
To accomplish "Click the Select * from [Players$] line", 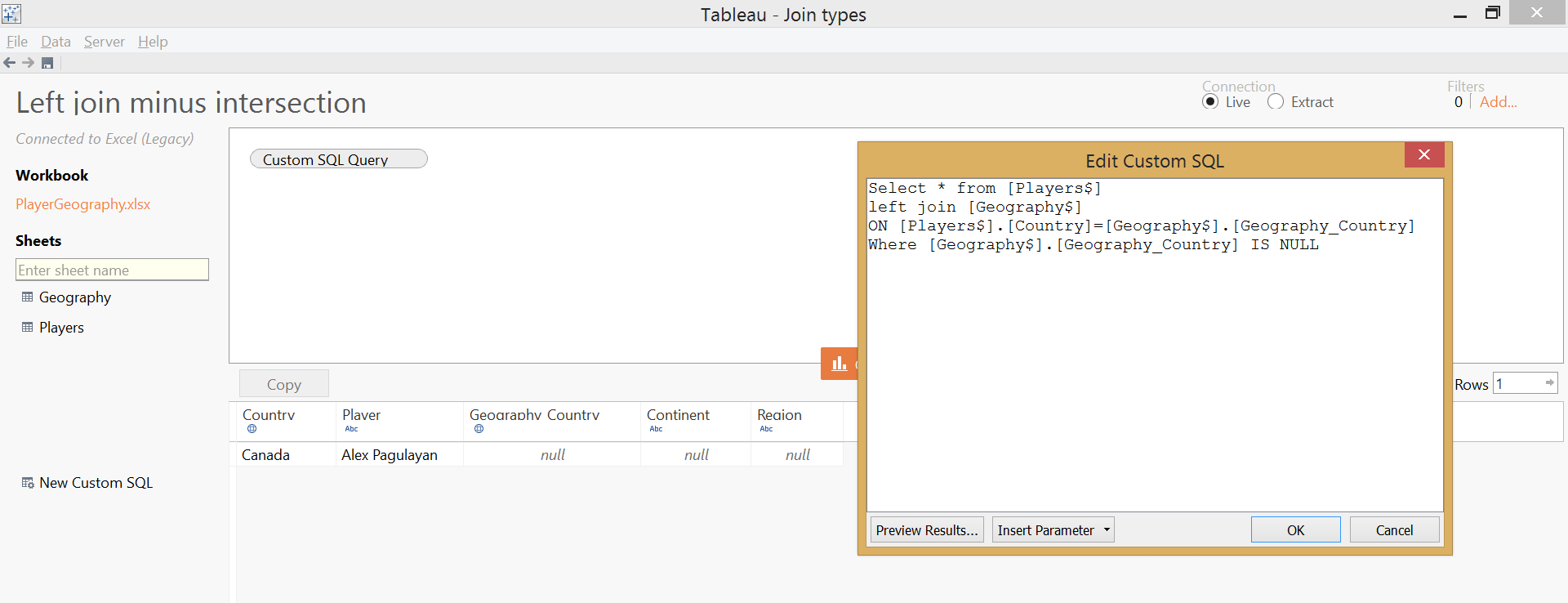I will click(x=985, y=188).
